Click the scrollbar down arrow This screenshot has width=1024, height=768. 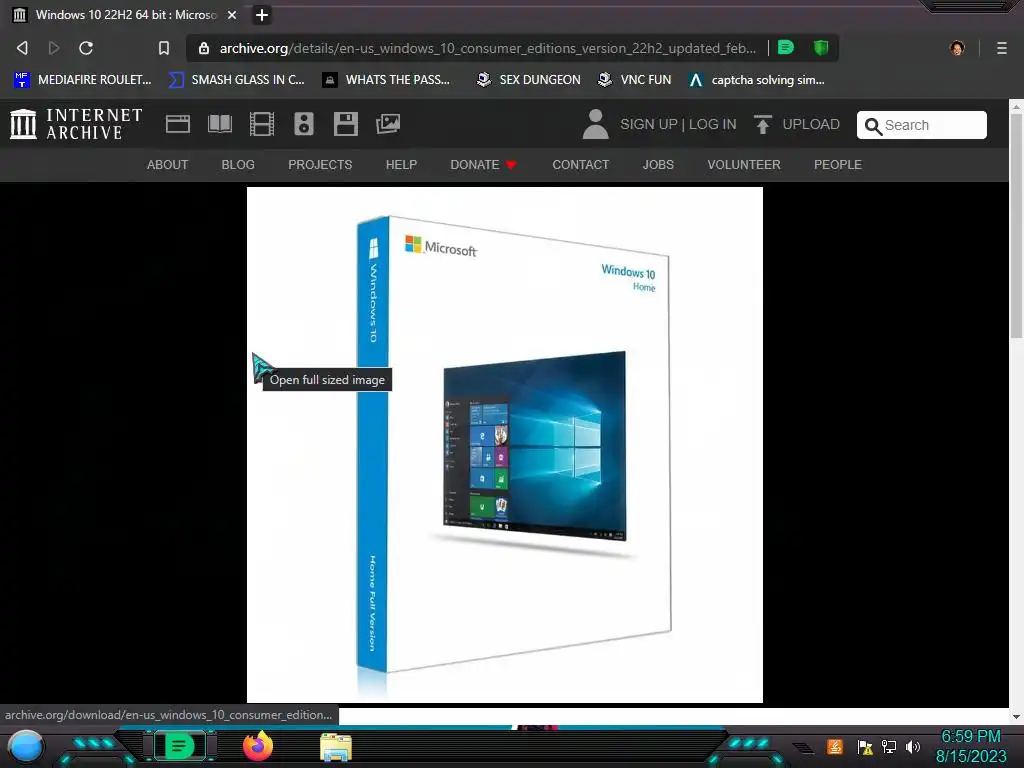coord(1016,716)
